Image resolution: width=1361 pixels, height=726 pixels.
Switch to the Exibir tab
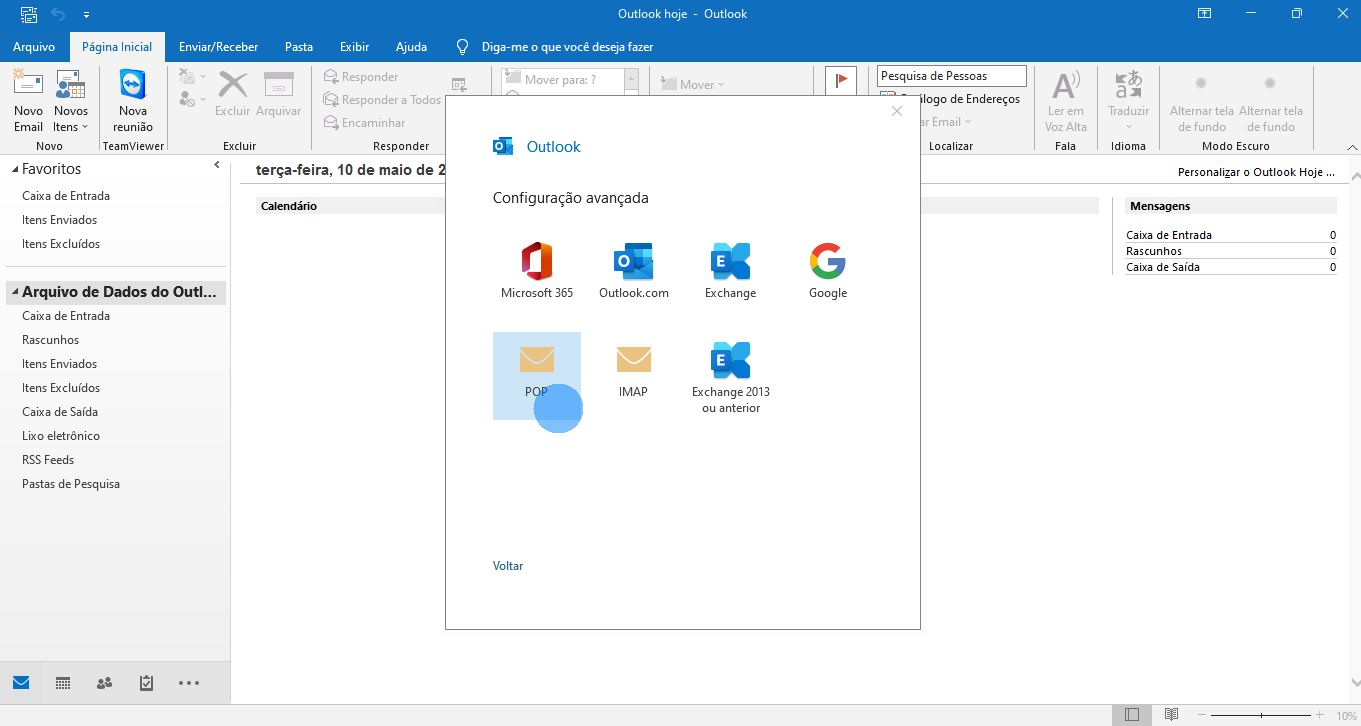(x=354, y=47)
